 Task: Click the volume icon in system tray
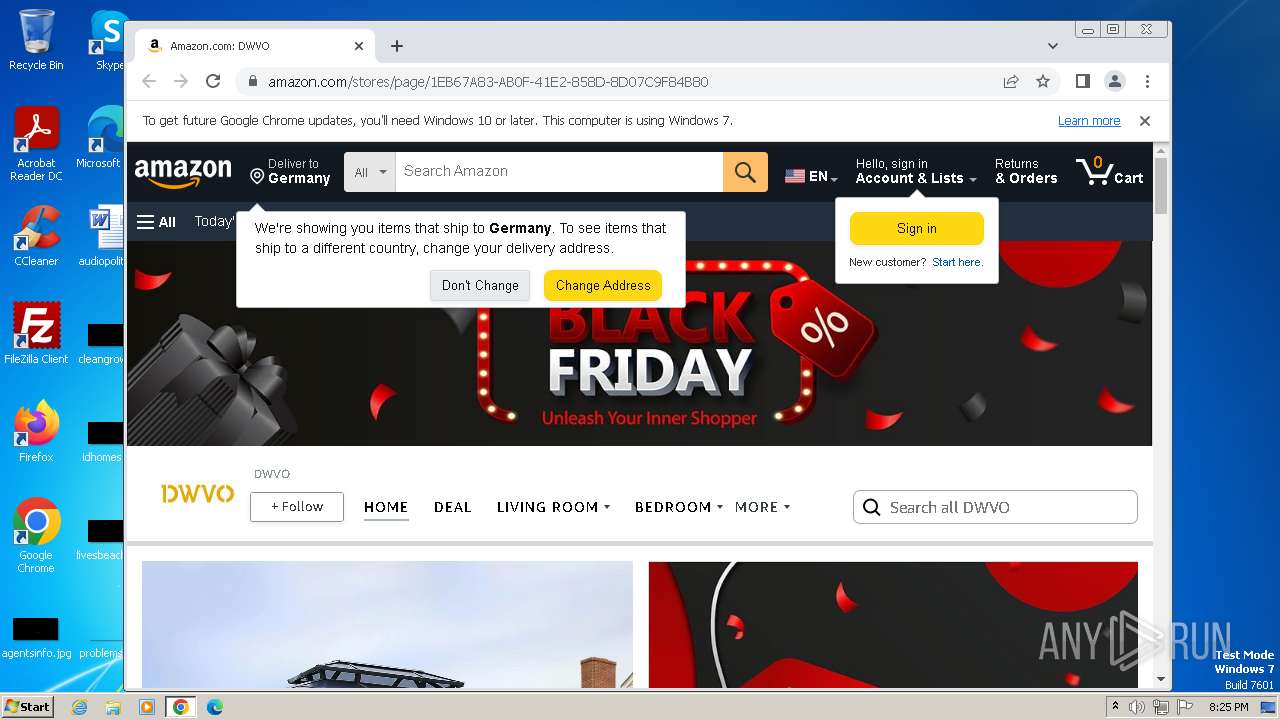pos(1137,707)
